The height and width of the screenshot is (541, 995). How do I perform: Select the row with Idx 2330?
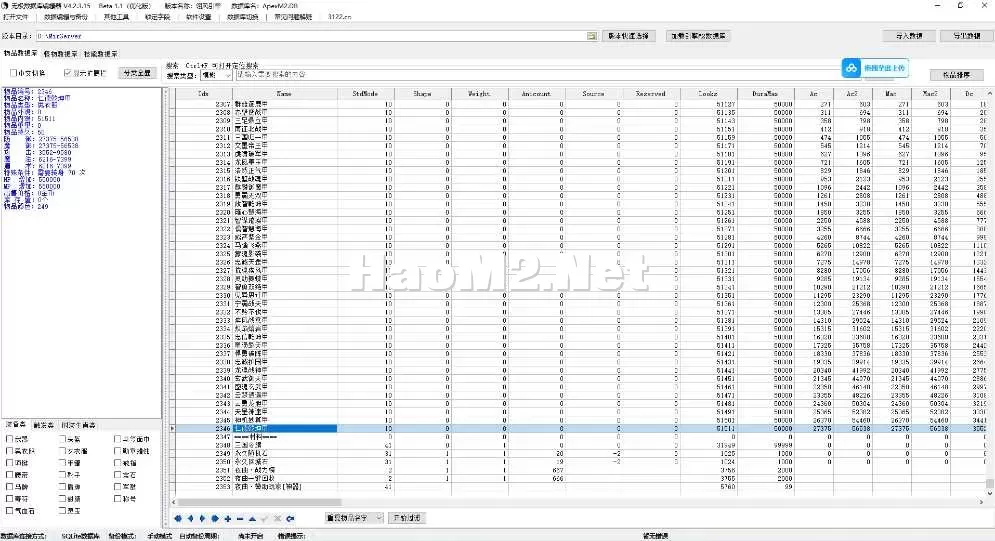click(579, 296)
